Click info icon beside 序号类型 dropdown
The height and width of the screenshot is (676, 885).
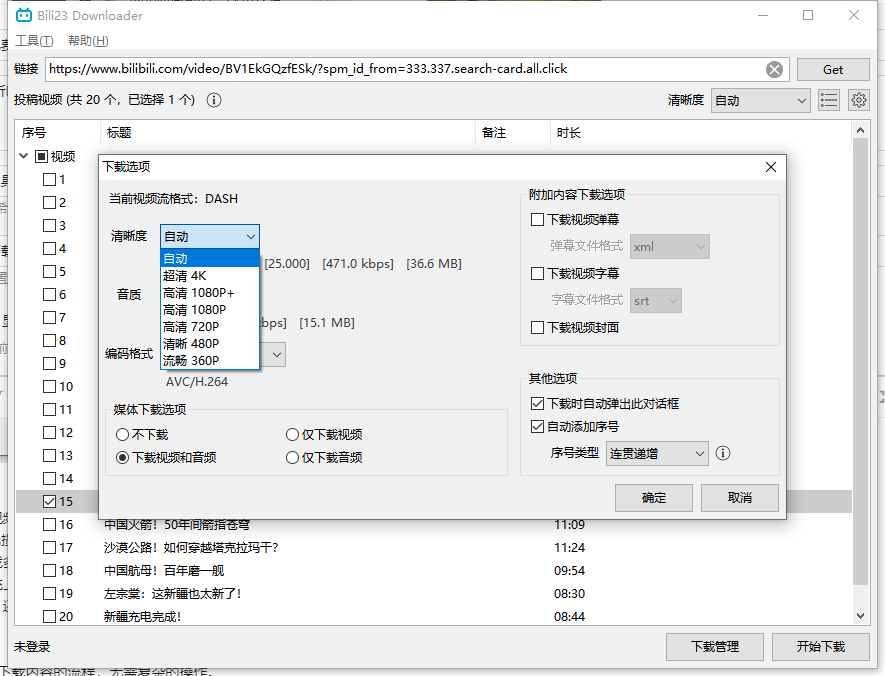coord(723,453)
